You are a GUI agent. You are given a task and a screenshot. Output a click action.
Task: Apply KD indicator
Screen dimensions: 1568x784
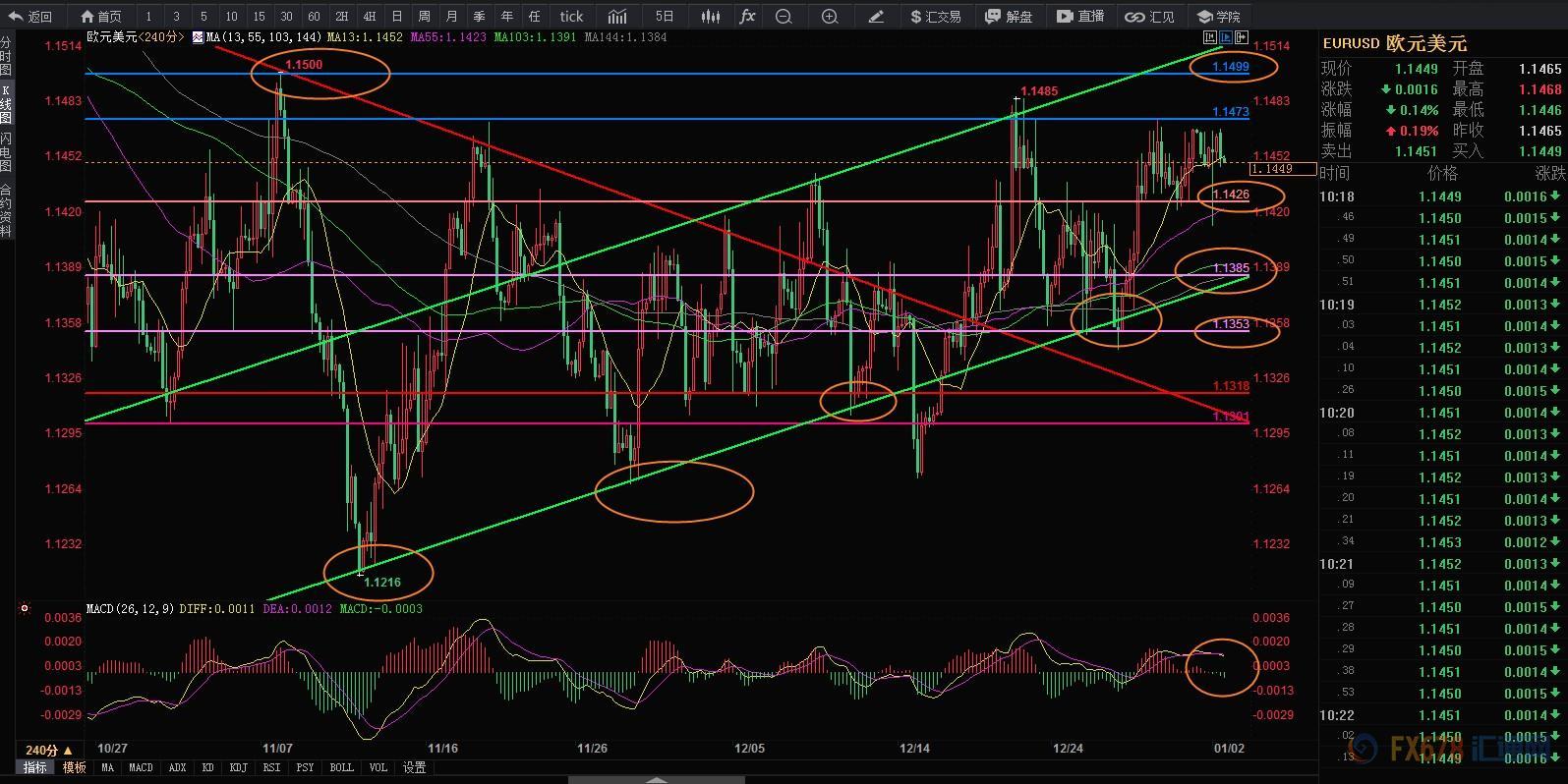(207, 767)
